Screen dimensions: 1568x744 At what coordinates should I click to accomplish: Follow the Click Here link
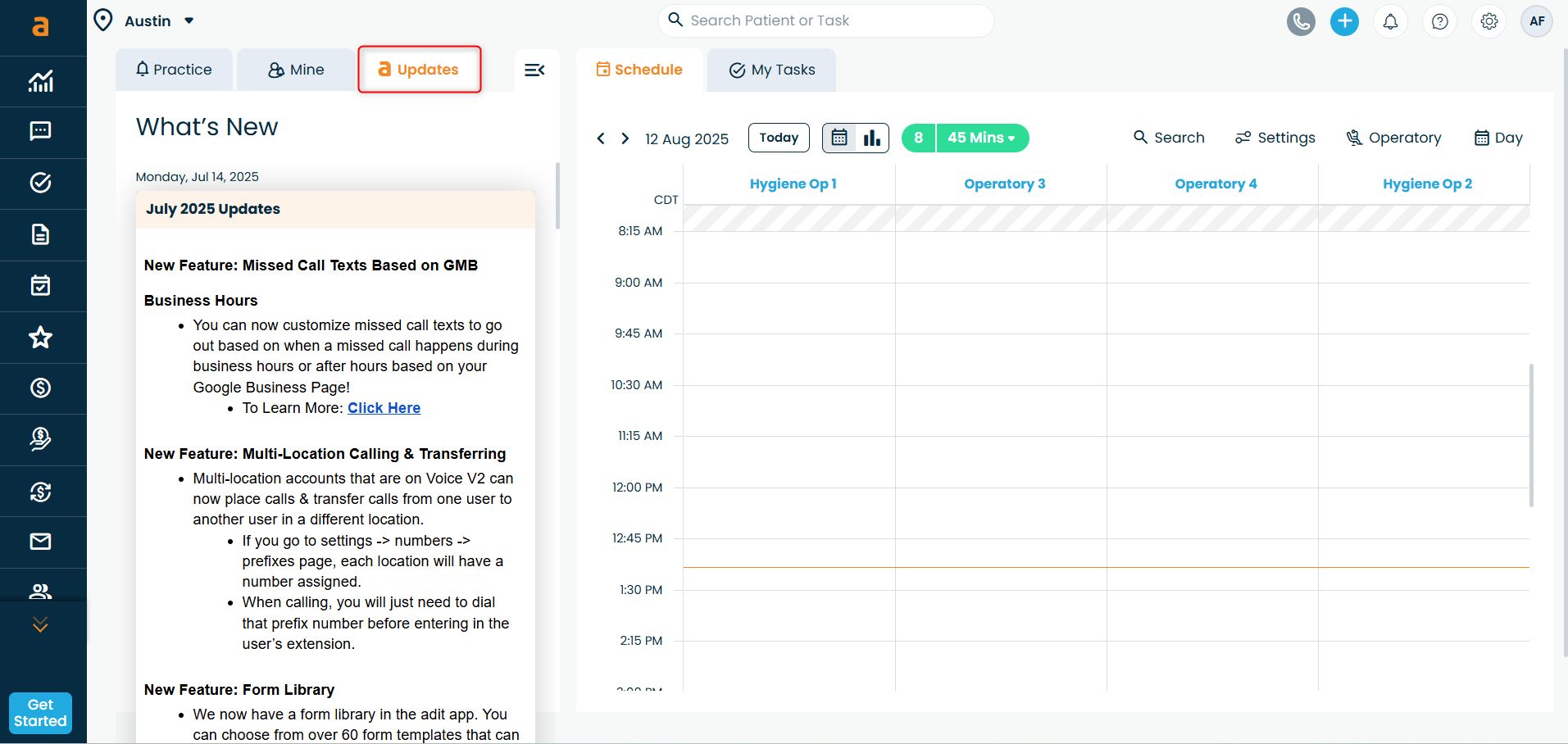point(384,408)
